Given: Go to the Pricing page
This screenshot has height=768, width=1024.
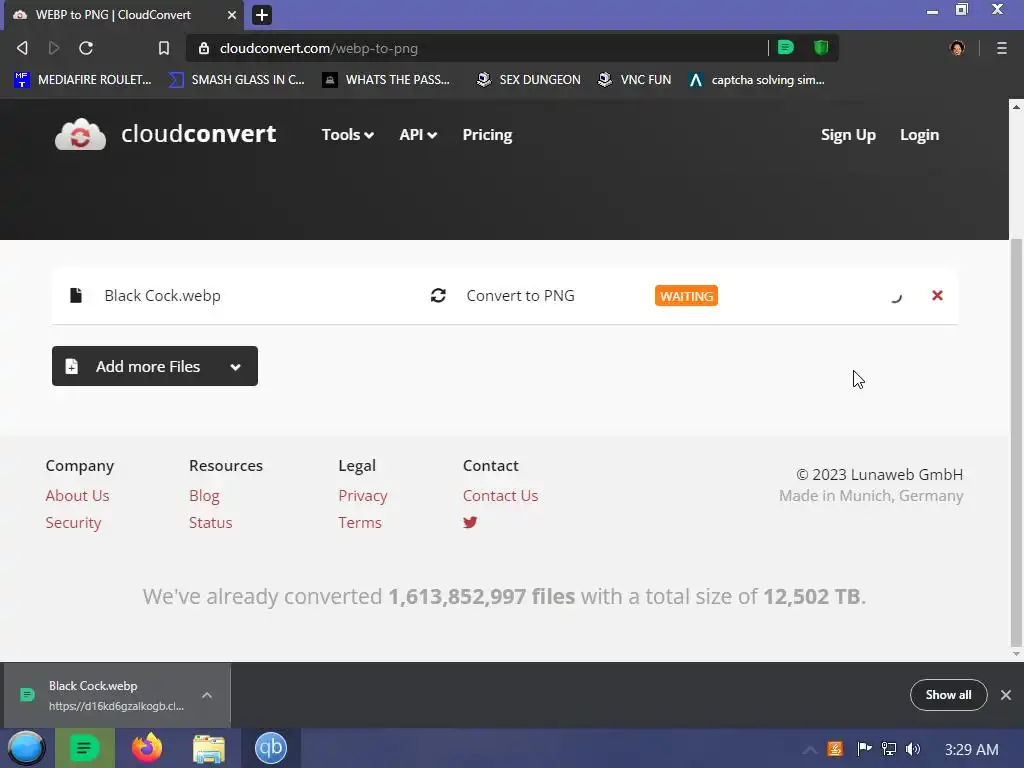Looking at the screenshot, I should (x=487, y=135).
